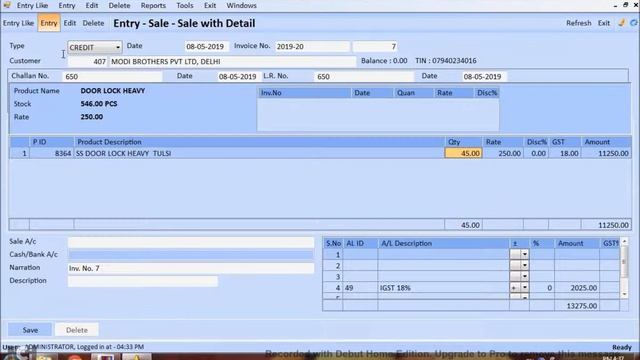Click the Stock value 546.00 PCS

[99, 104]
